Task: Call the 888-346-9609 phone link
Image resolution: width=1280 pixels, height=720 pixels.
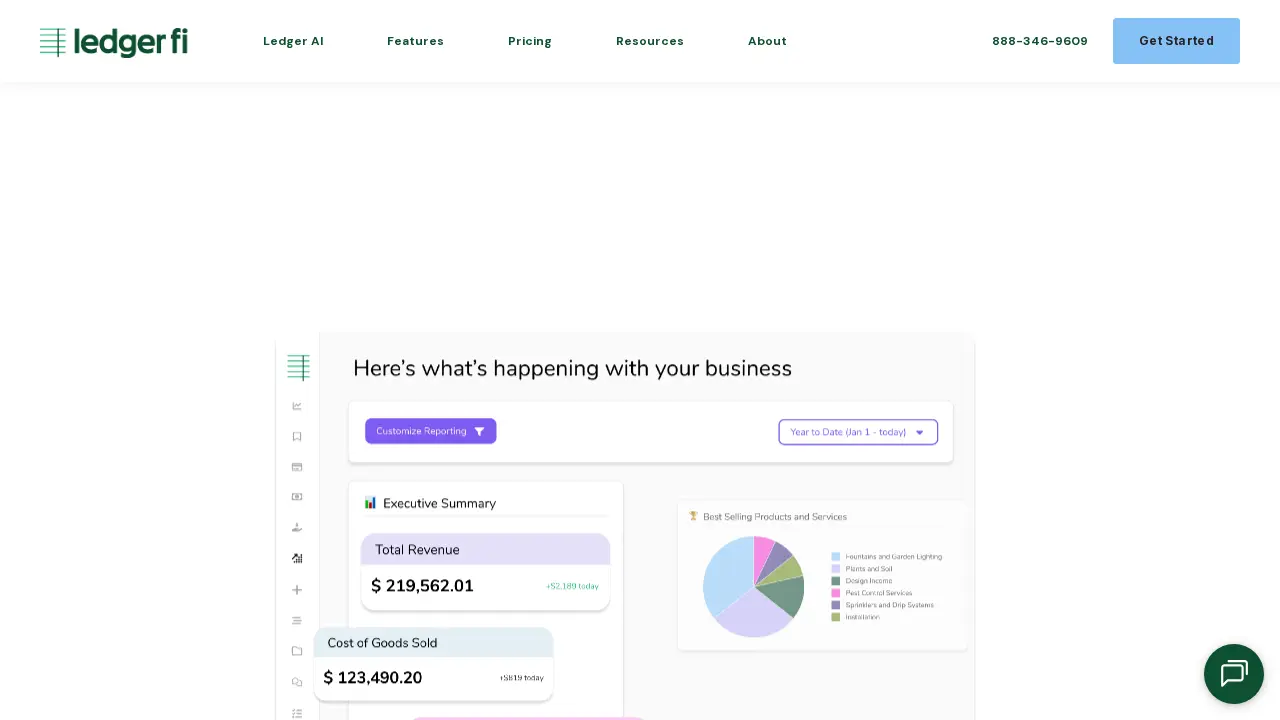Action: pyautogui.click(x=1040, y=41)
